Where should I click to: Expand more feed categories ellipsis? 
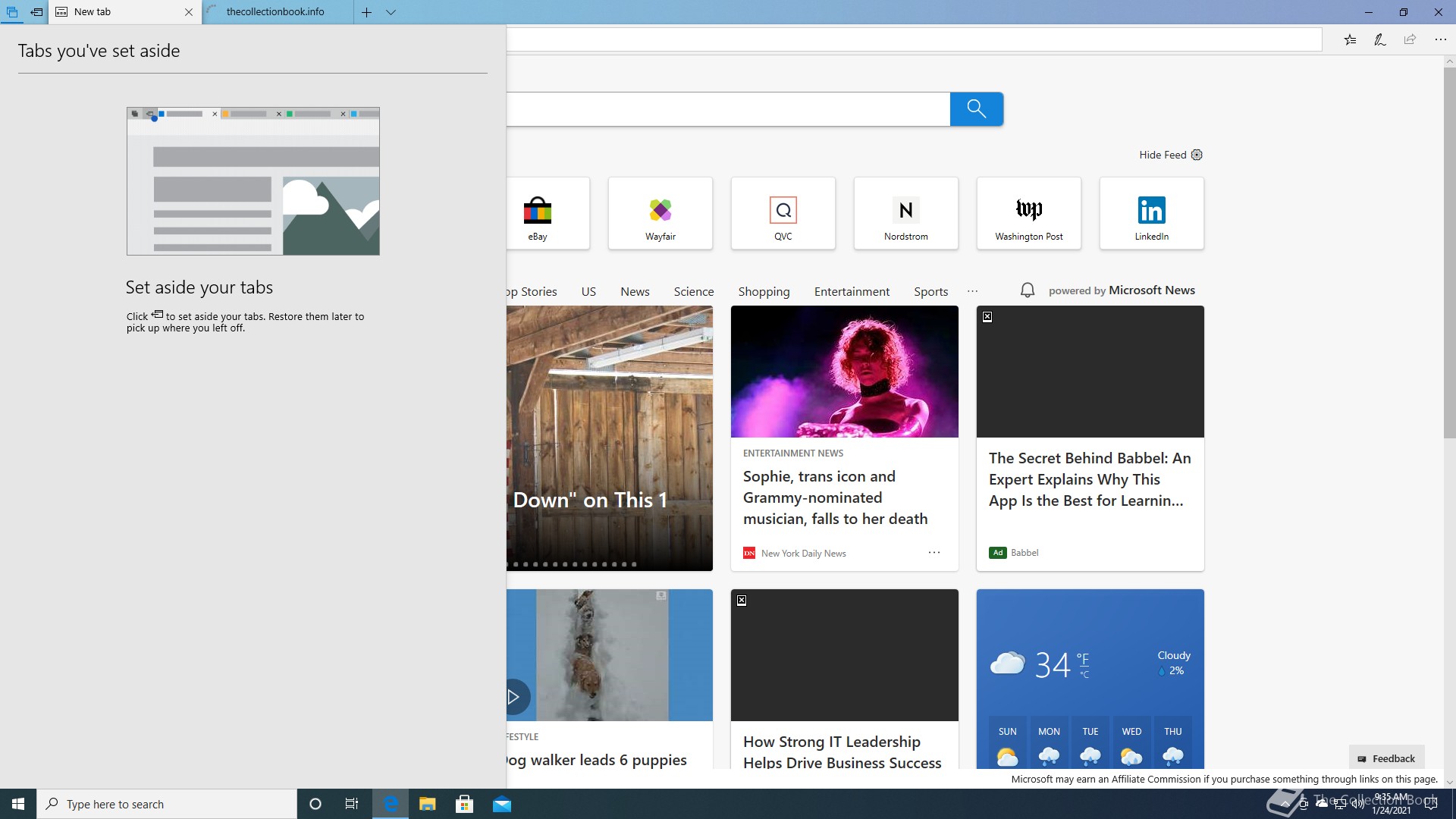point(973,291)
